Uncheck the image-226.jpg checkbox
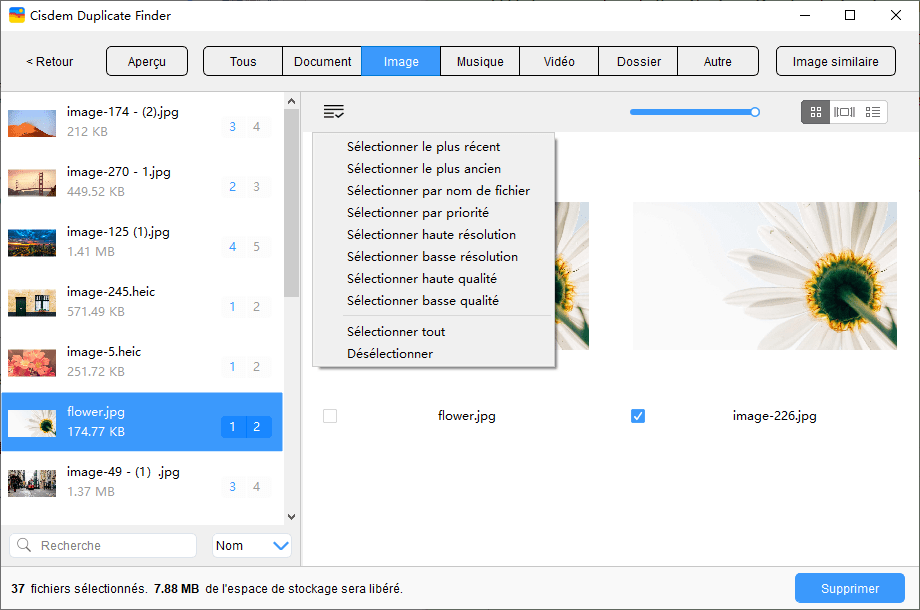 (638, 416)
